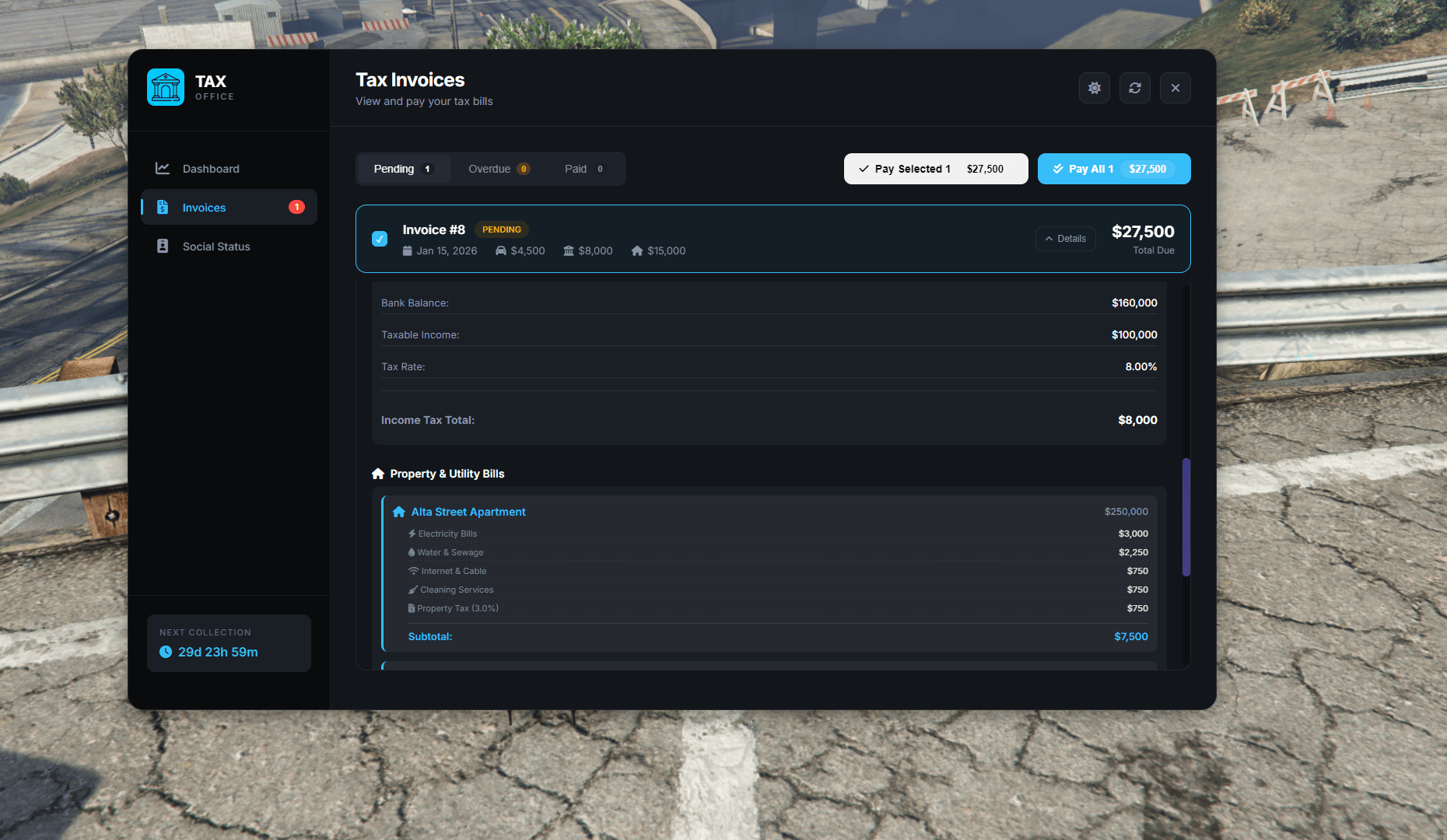This screenshot has width=1447, height=840.
Task: Switch to the Overdue tab
Action: [x=498, y=169]
